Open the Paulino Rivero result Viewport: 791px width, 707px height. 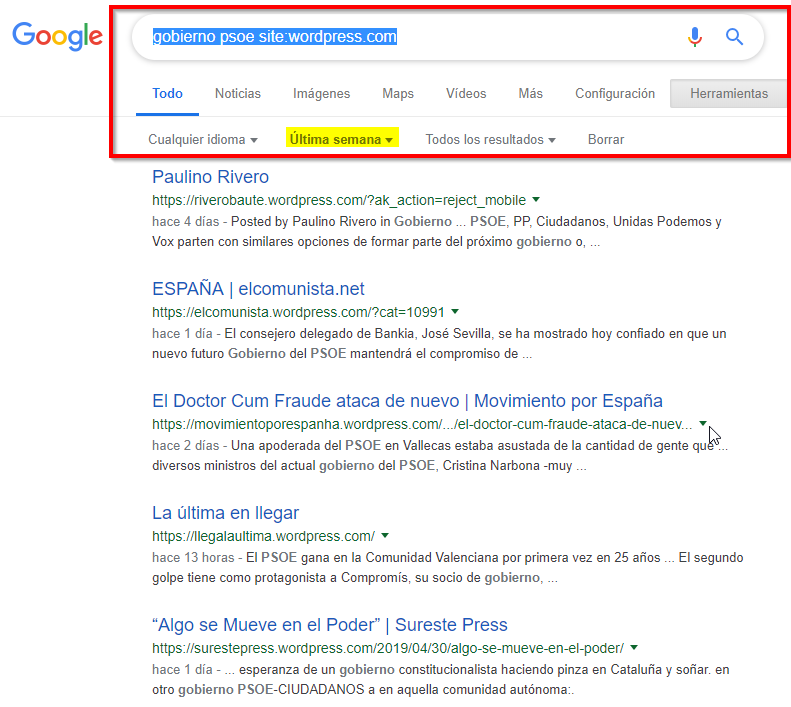(x=210, y=177)
